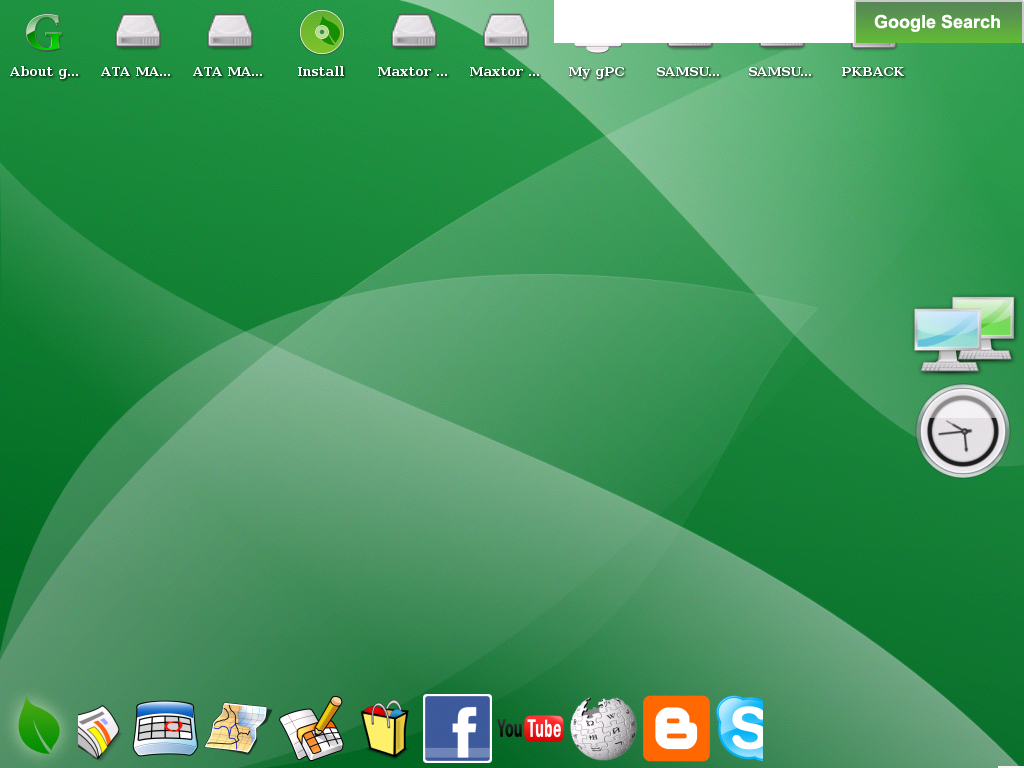This screenshot has width=1024, height=768.
Task: Open the maps icon in the dock
Action: tap(237, 728)
